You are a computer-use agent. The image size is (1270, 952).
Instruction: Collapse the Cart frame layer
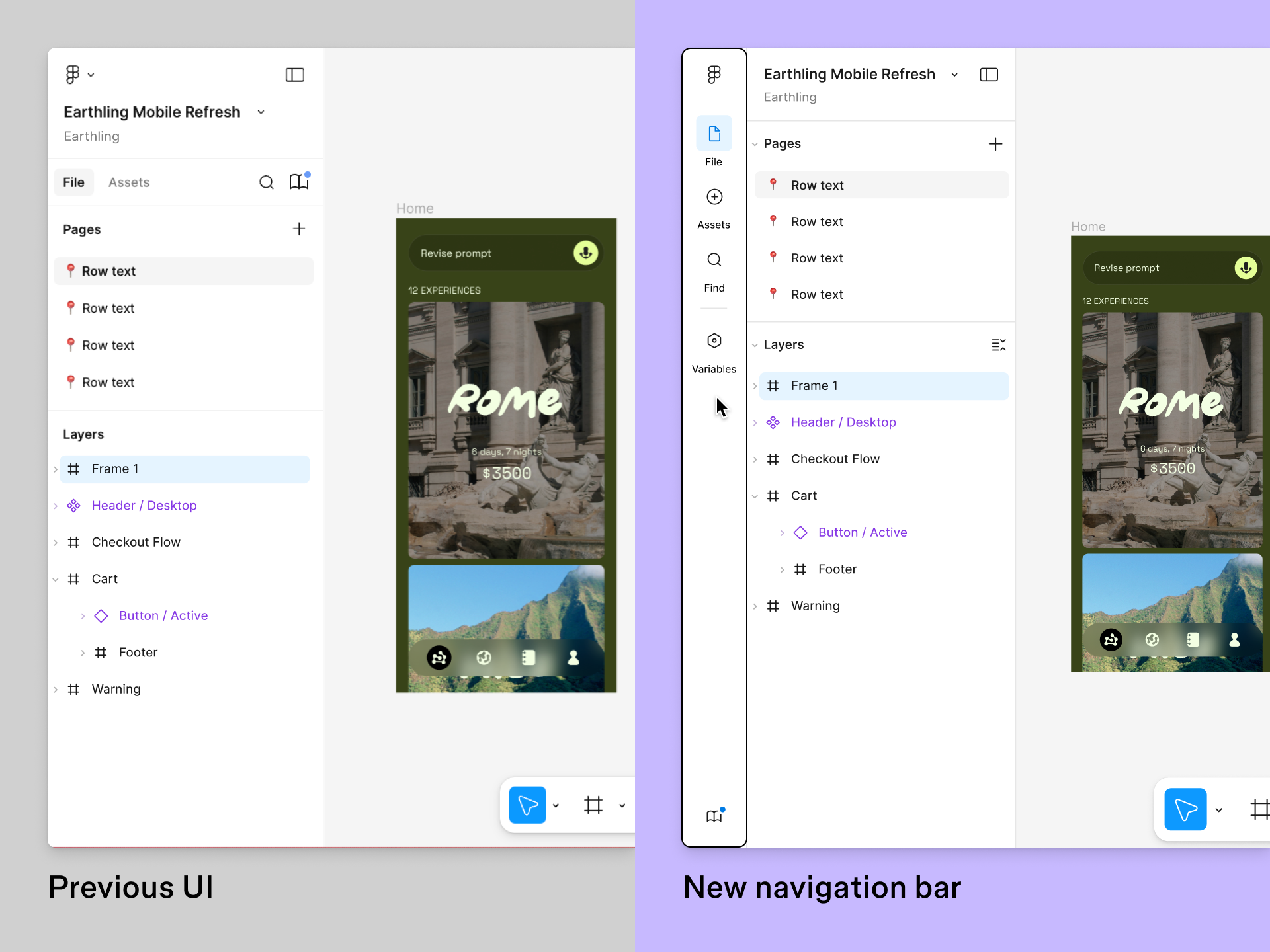pyautogui.click(x=755, y=495)
